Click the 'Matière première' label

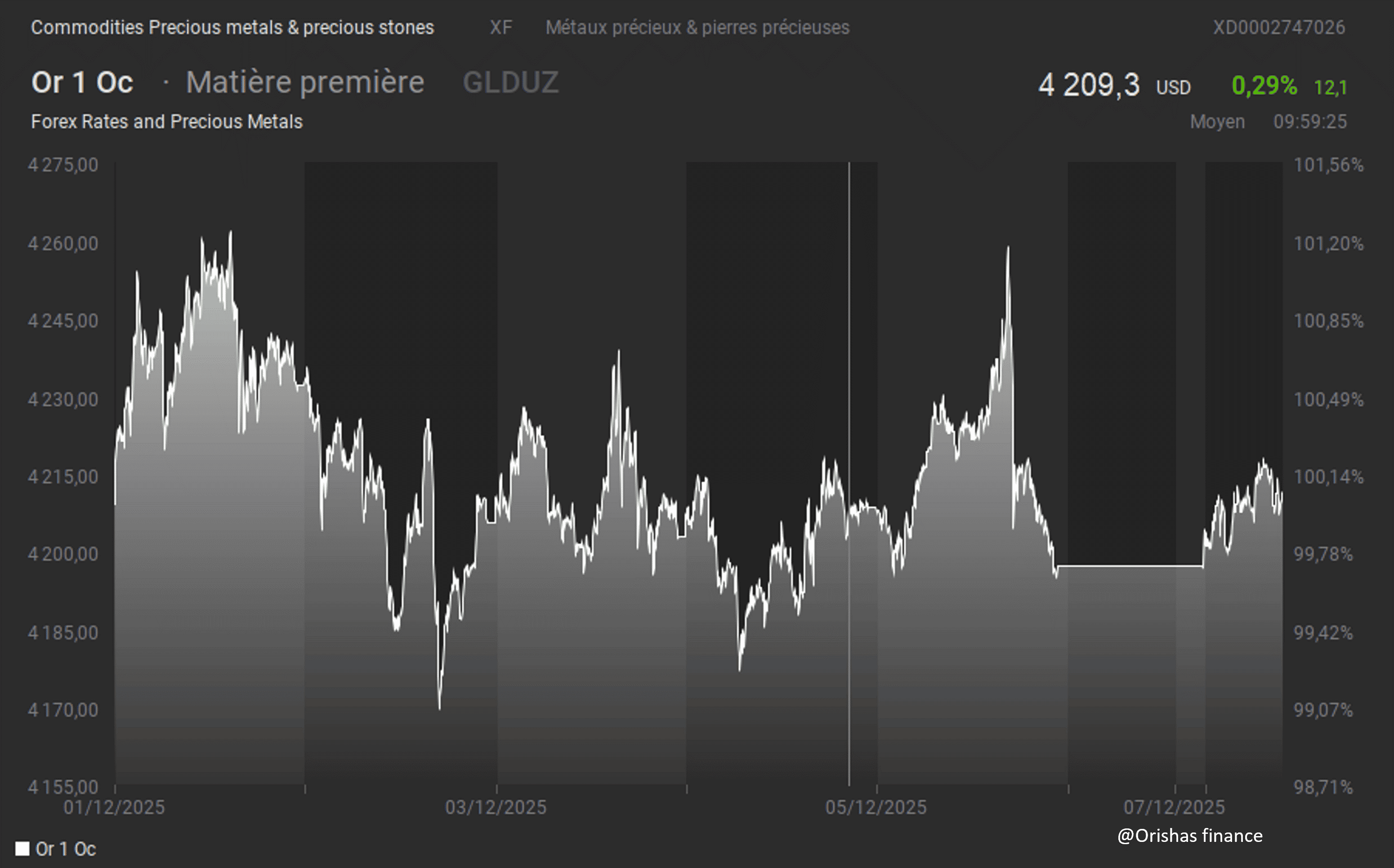305,82
